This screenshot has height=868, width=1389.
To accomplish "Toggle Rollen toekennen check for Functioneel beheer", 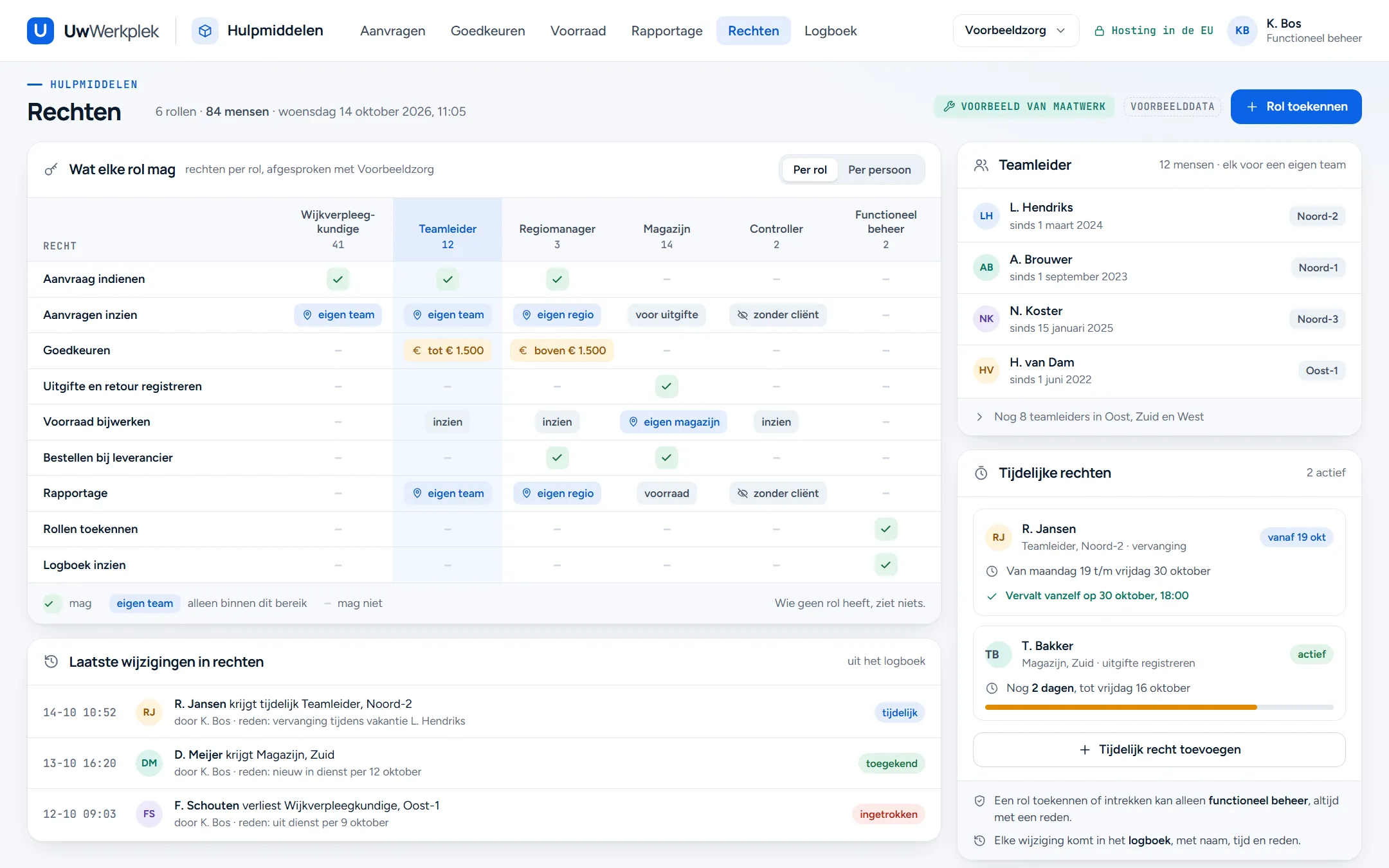I will [885, 529].
